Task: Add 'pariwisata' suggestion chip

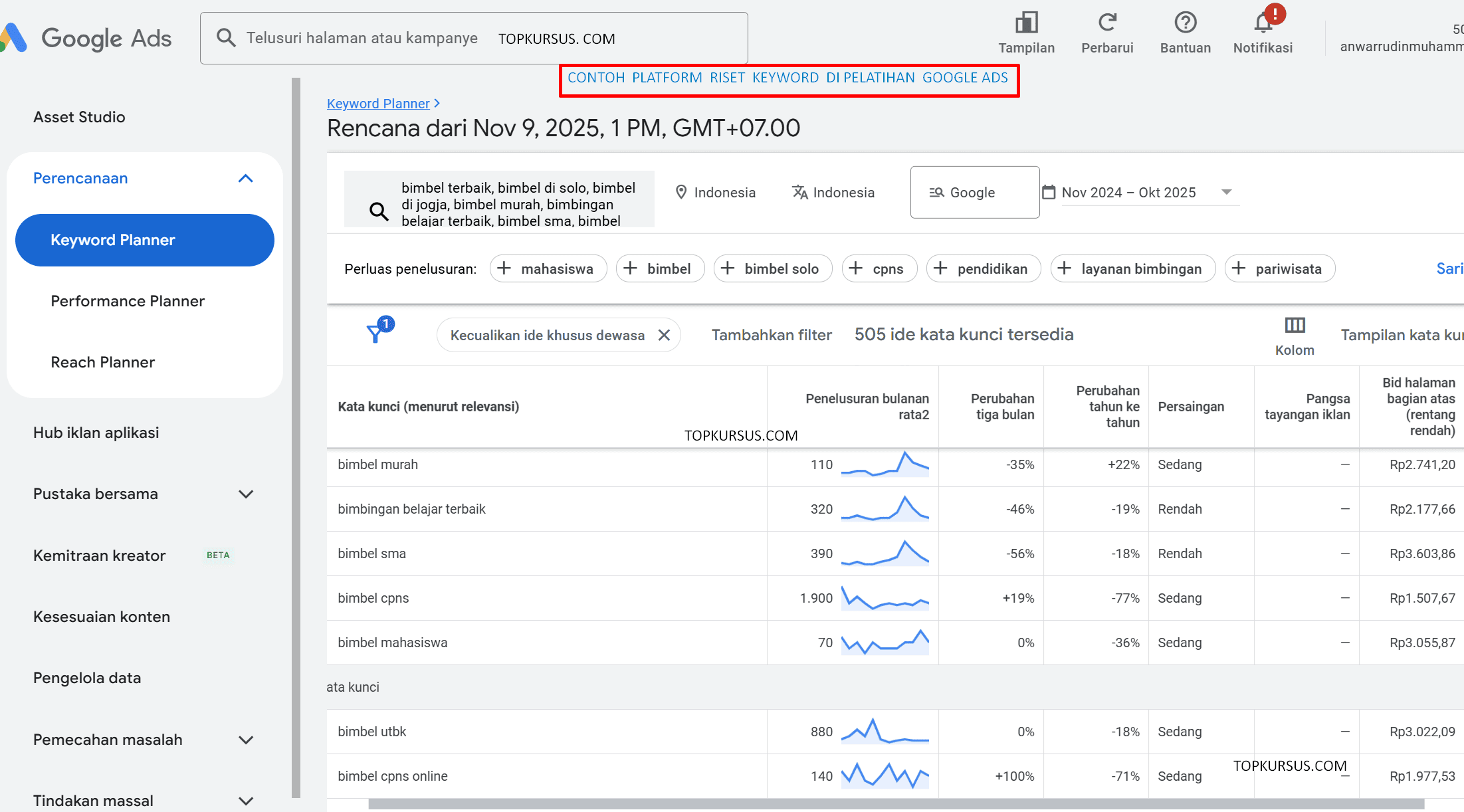Action: [x=1279, y=269]
